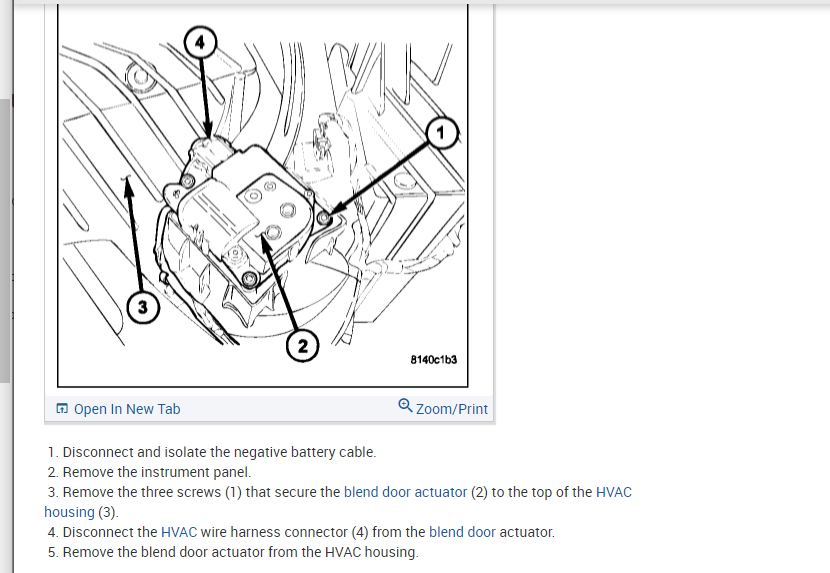The width and height of the screenshot is (830, 573).
Task: Follow the 'HVAC housing' link in step 3
Action: click(614, 492)
